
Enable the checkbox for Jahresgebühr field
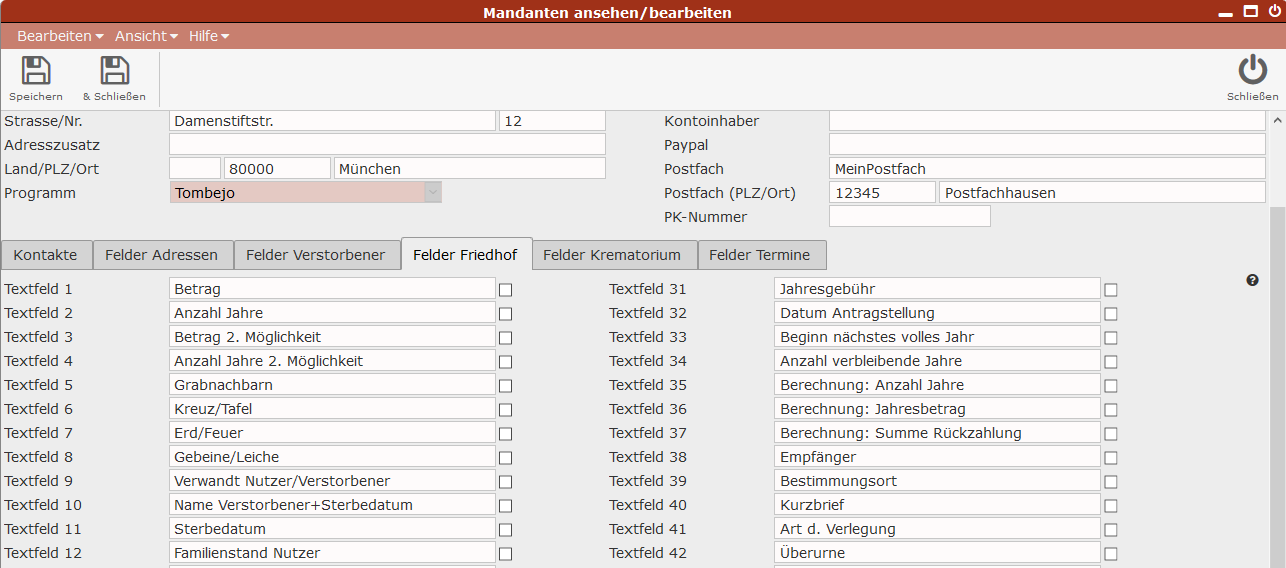1110,290
